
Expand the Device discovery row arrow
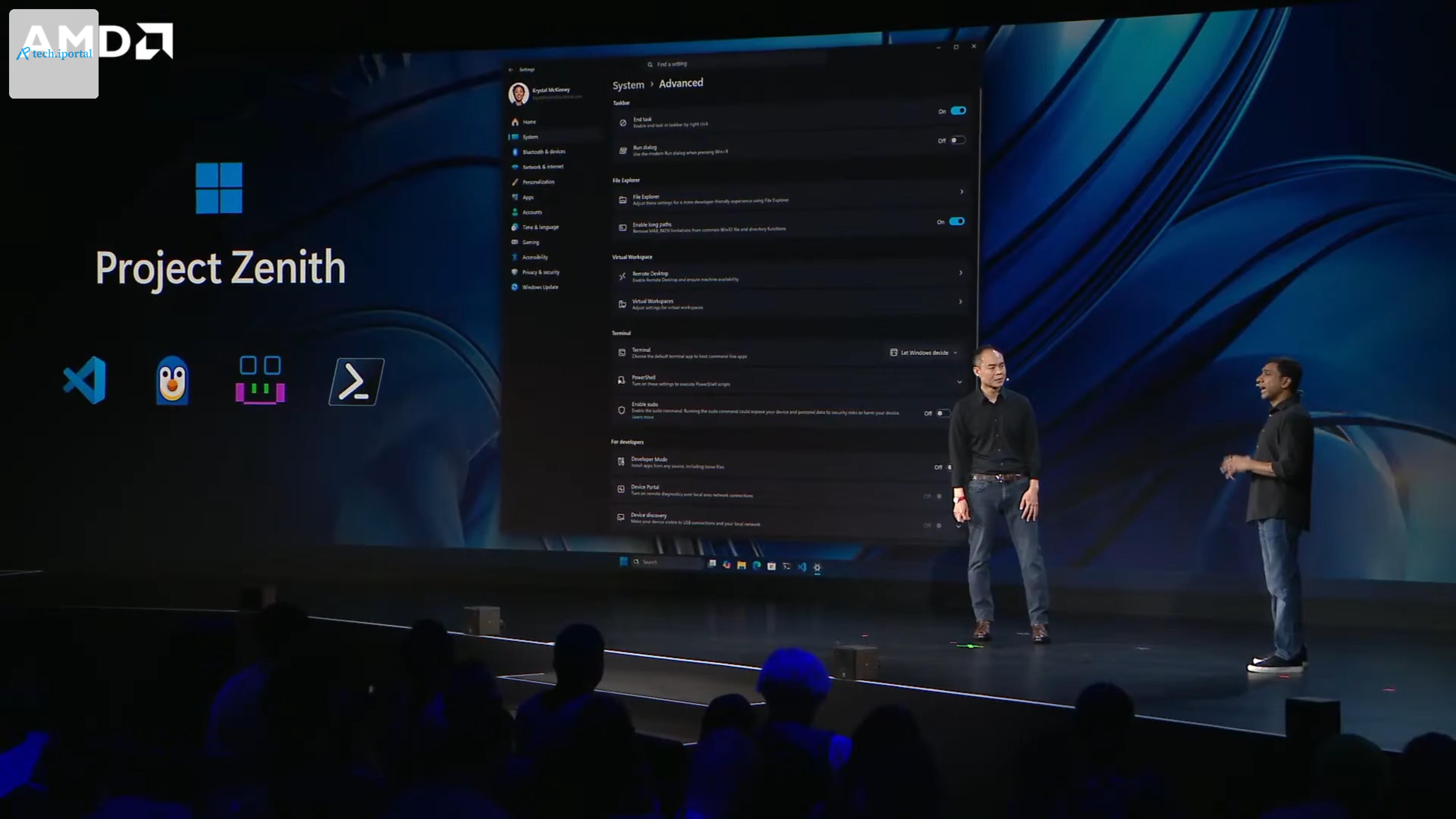coord(958,526)
